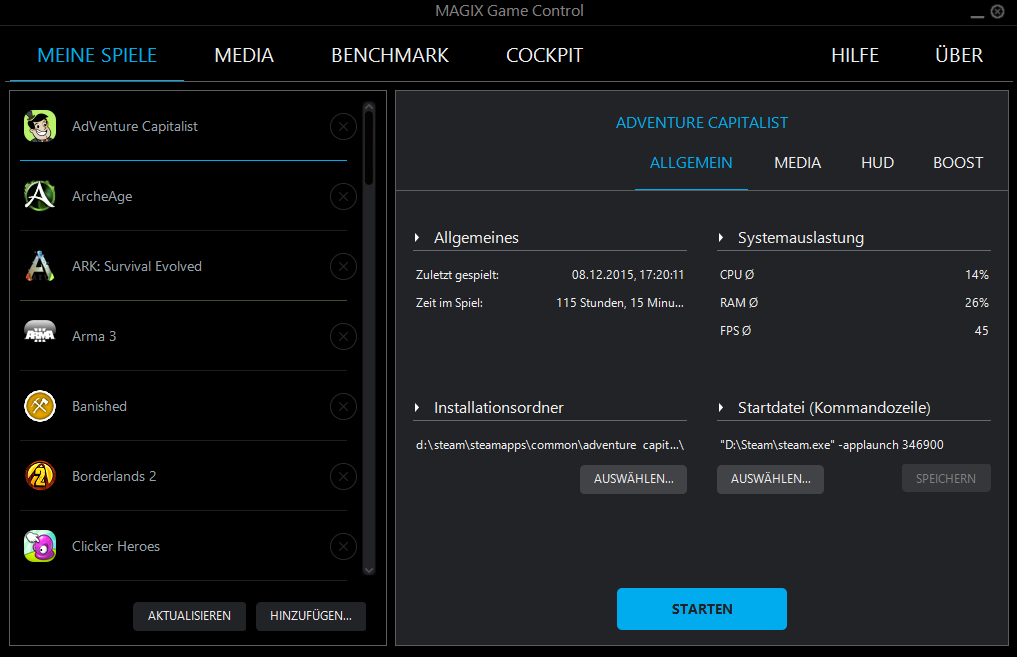Click the AdVenture Capitalist game icon
1017x657 pixels.
(40, 126)
